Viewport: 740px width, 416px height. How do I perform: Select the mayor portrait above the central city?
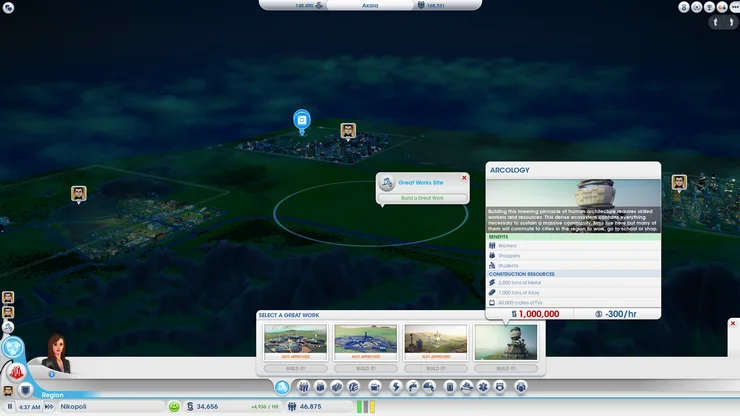[x=348, y=131]
